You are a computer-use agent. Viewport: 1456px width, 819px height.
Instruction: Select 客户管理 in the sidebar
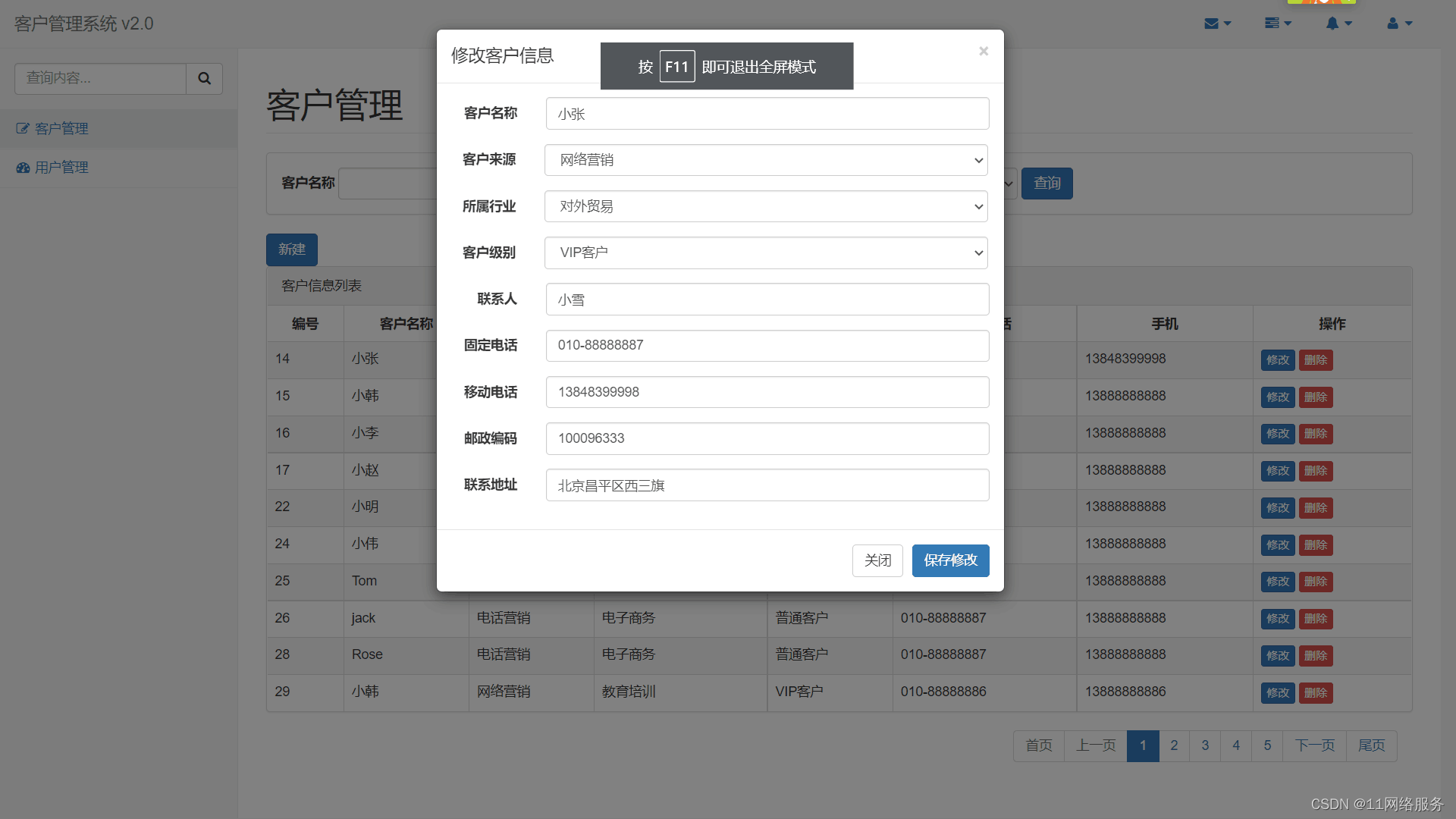pyautogui.click(x=61, y=128)
